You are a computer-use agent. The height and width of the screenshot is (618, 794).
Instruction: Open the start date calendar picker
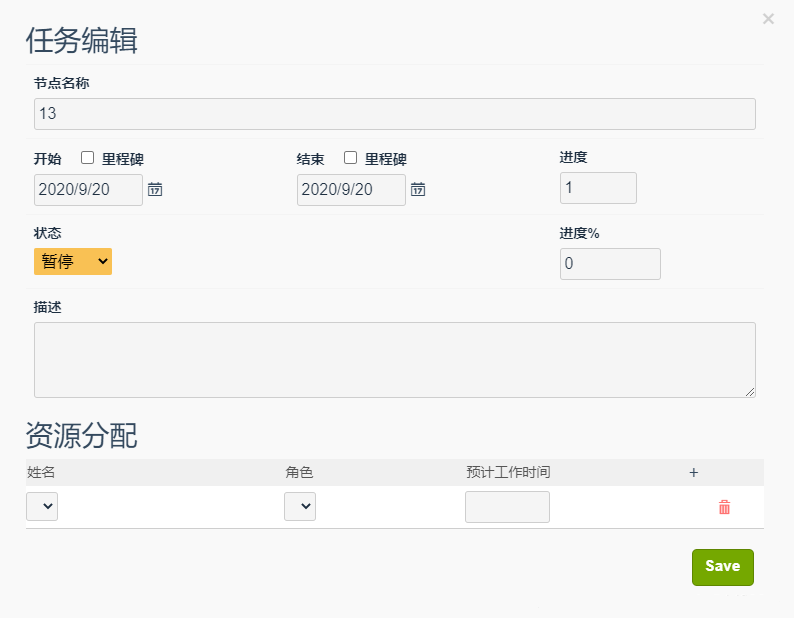coord(155,189)
